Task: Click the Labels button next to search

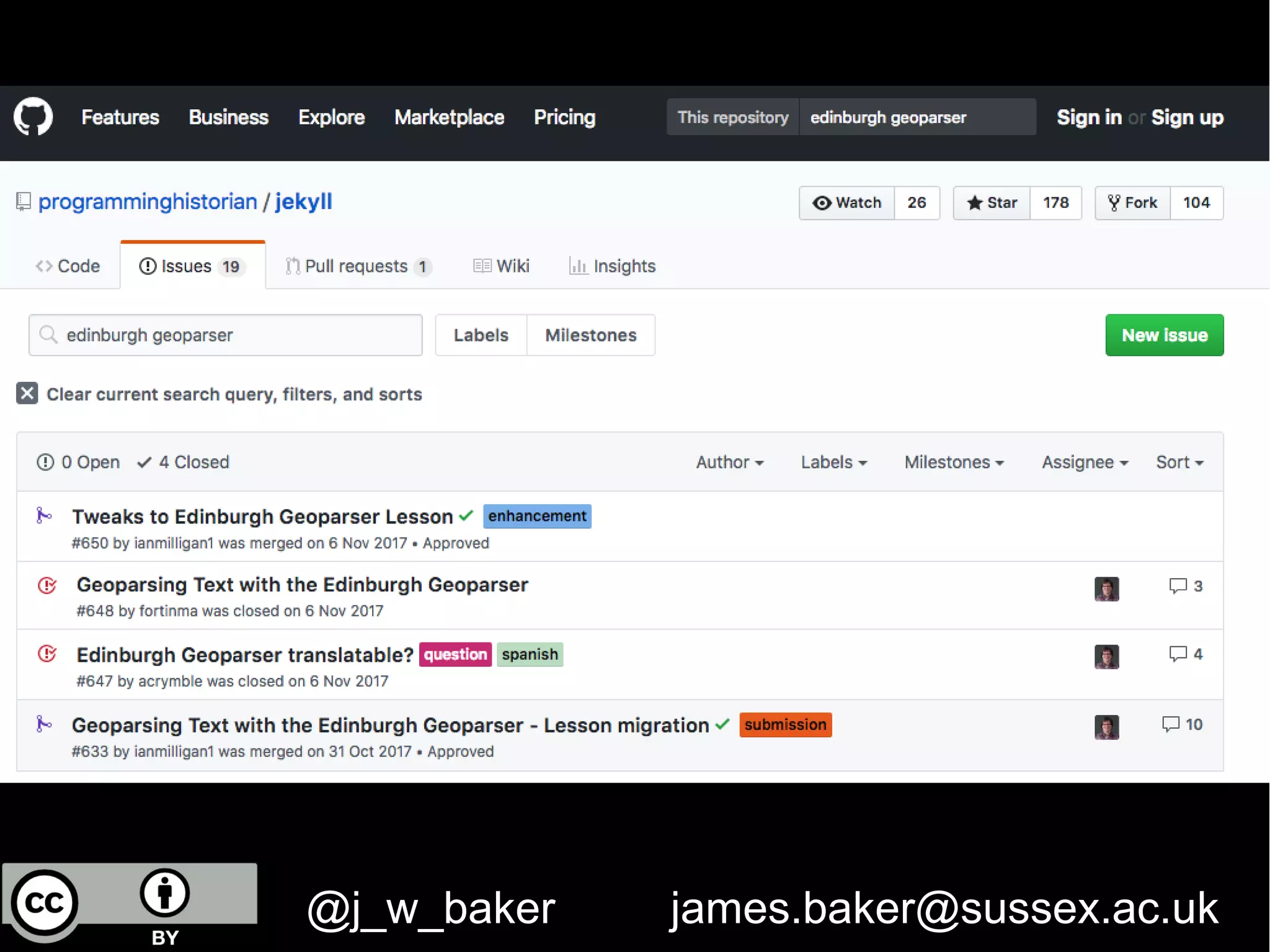Action: pos(481,335)
